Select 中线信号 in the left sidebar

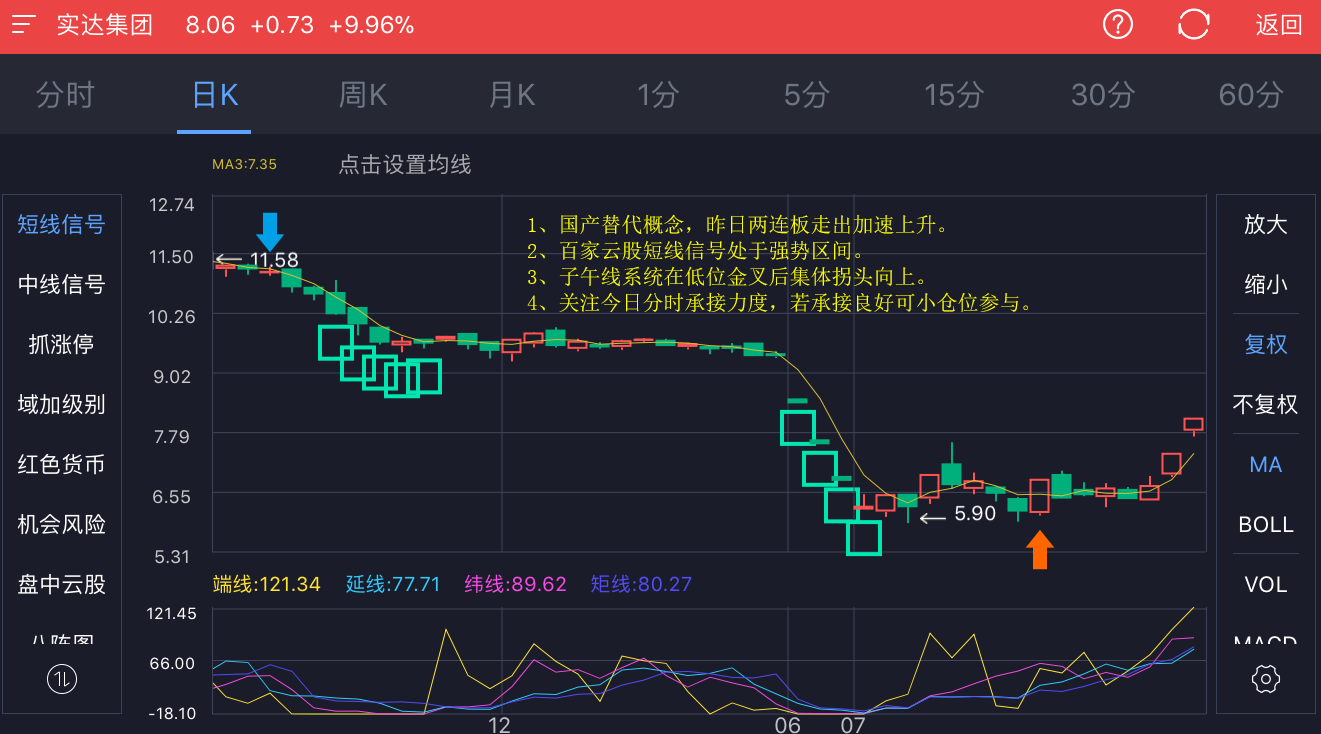61,284
